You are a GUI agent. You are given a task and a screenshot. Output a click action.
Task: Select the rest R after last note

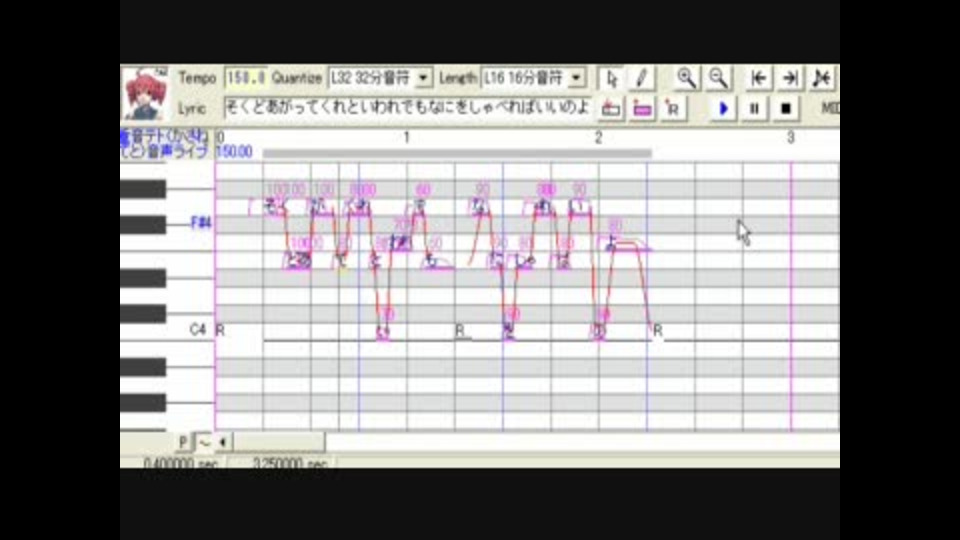658,331
